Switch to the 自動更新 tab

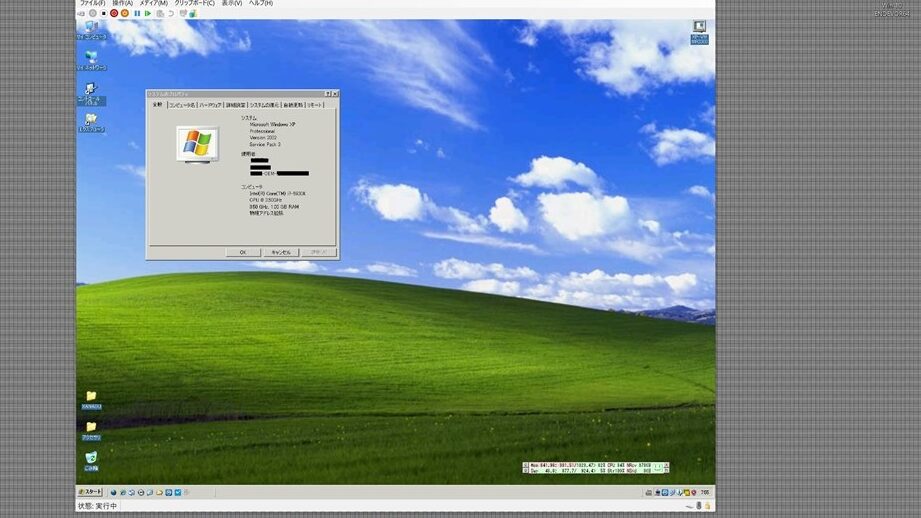tap(293, 105)
